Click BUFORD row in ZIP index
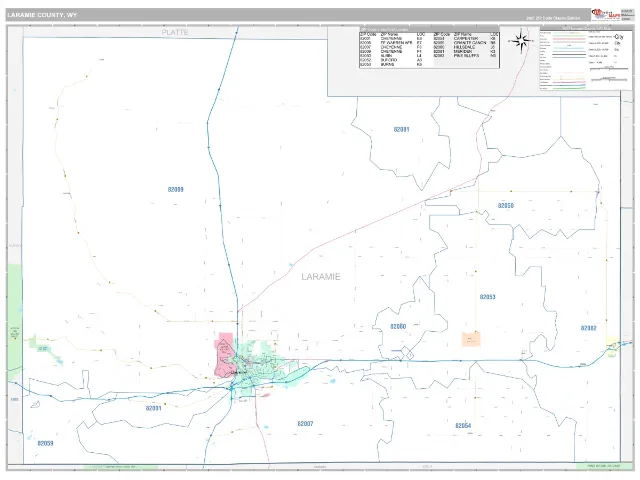 391,60
